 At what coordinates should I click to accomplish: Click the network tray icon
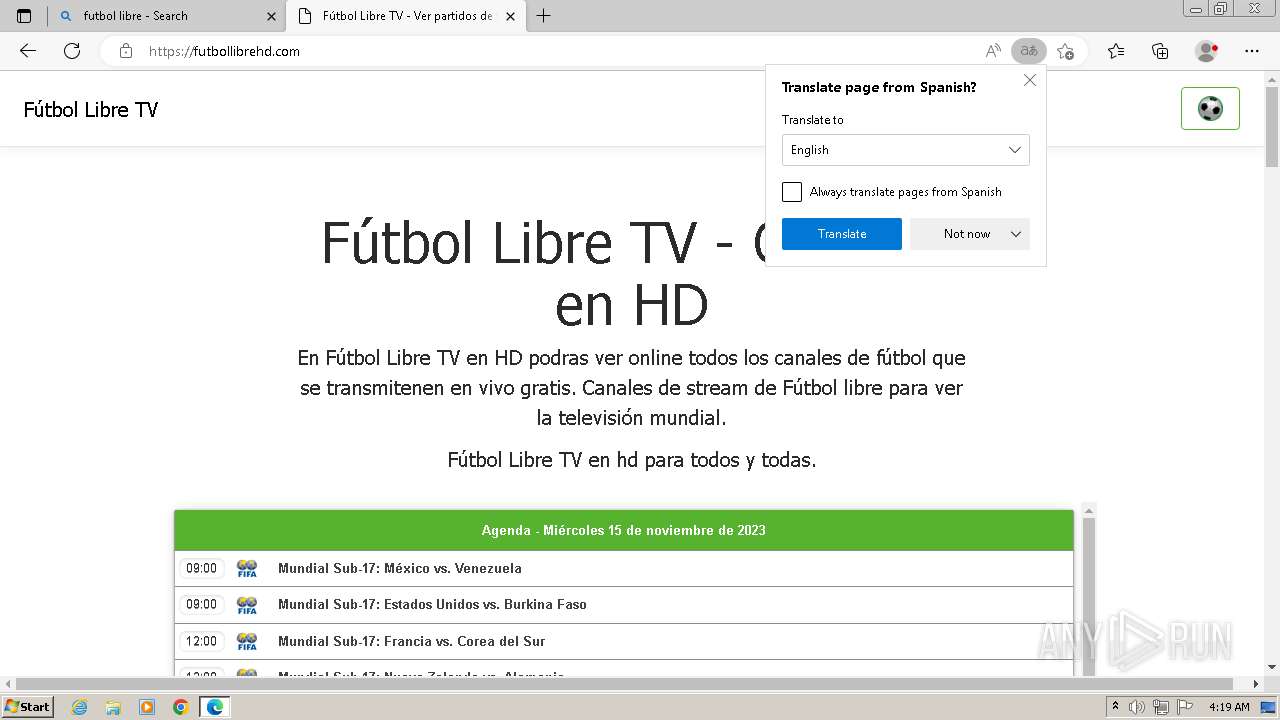tap(1160, 707)
